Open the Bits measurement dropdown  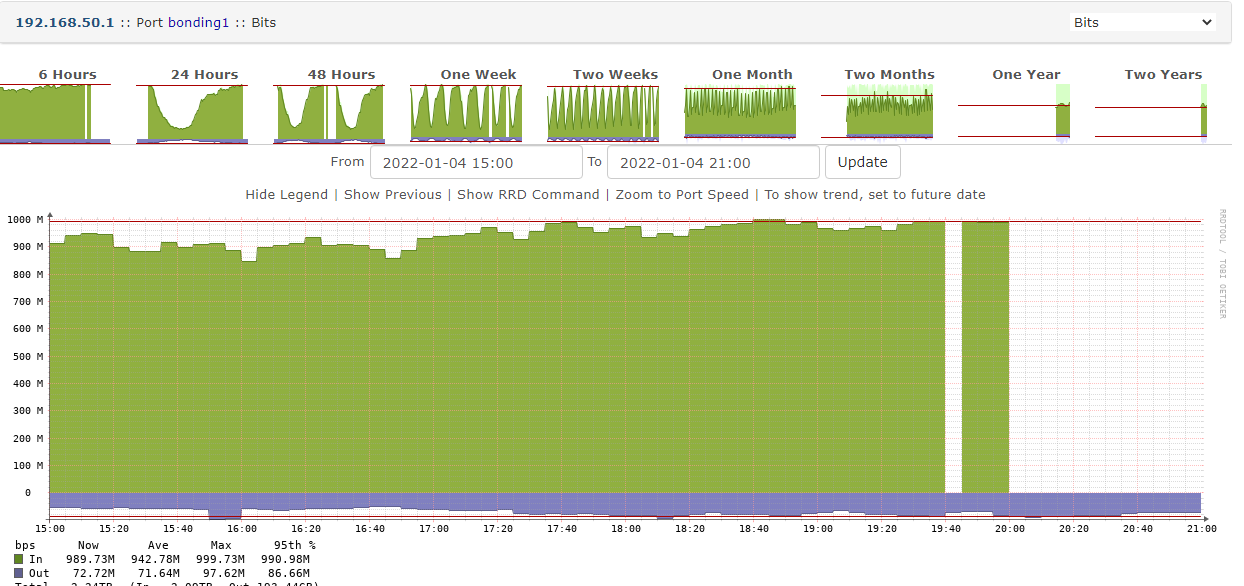point(1142,21)
